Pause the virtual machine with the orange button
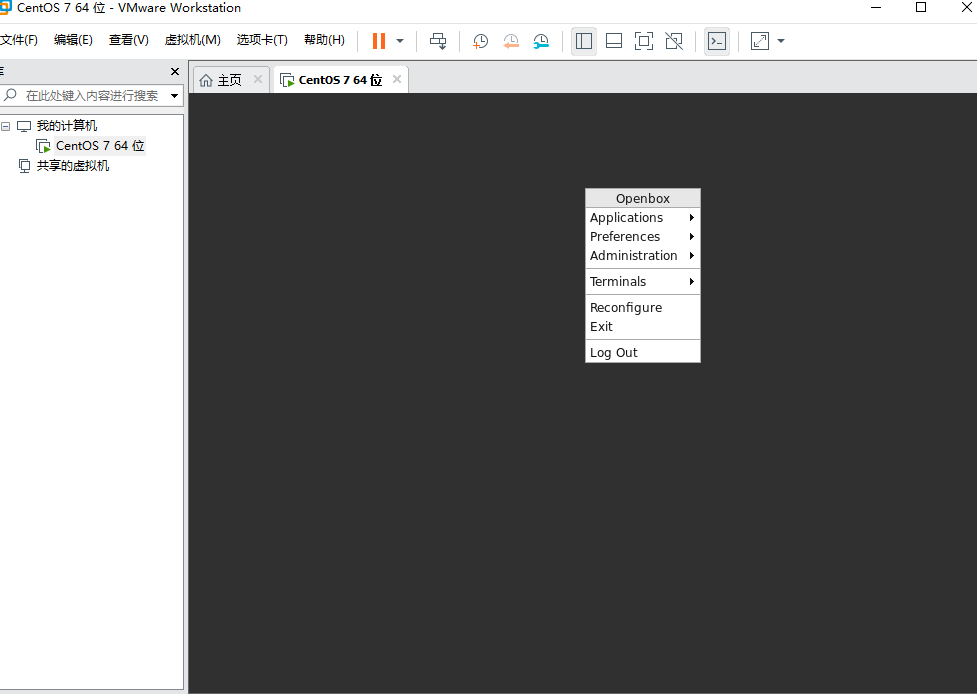Viewport: 977px width, 694px height. pyautogui.click(x=379, y=41)
